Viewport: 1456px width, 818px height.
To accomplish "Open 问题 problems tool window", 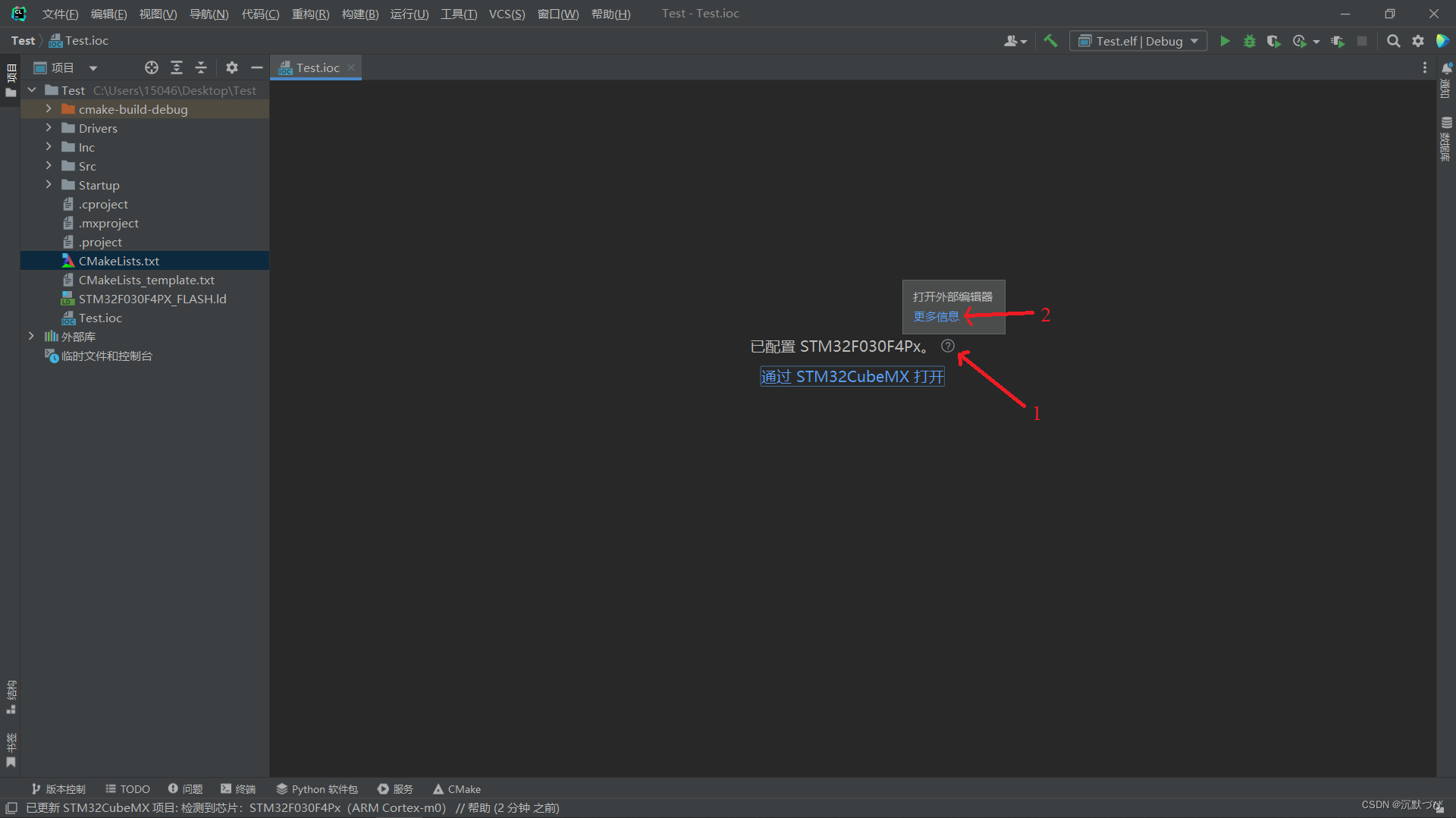I will (186, 789).
